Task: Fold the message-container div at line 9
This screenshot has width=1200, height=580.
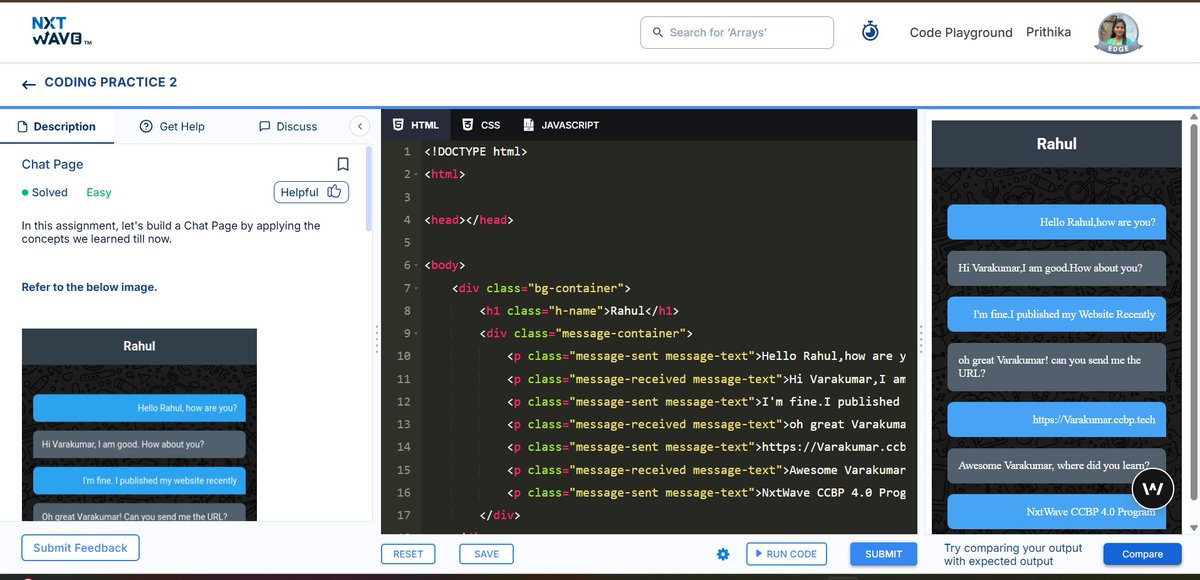Action: pos(416,334)
